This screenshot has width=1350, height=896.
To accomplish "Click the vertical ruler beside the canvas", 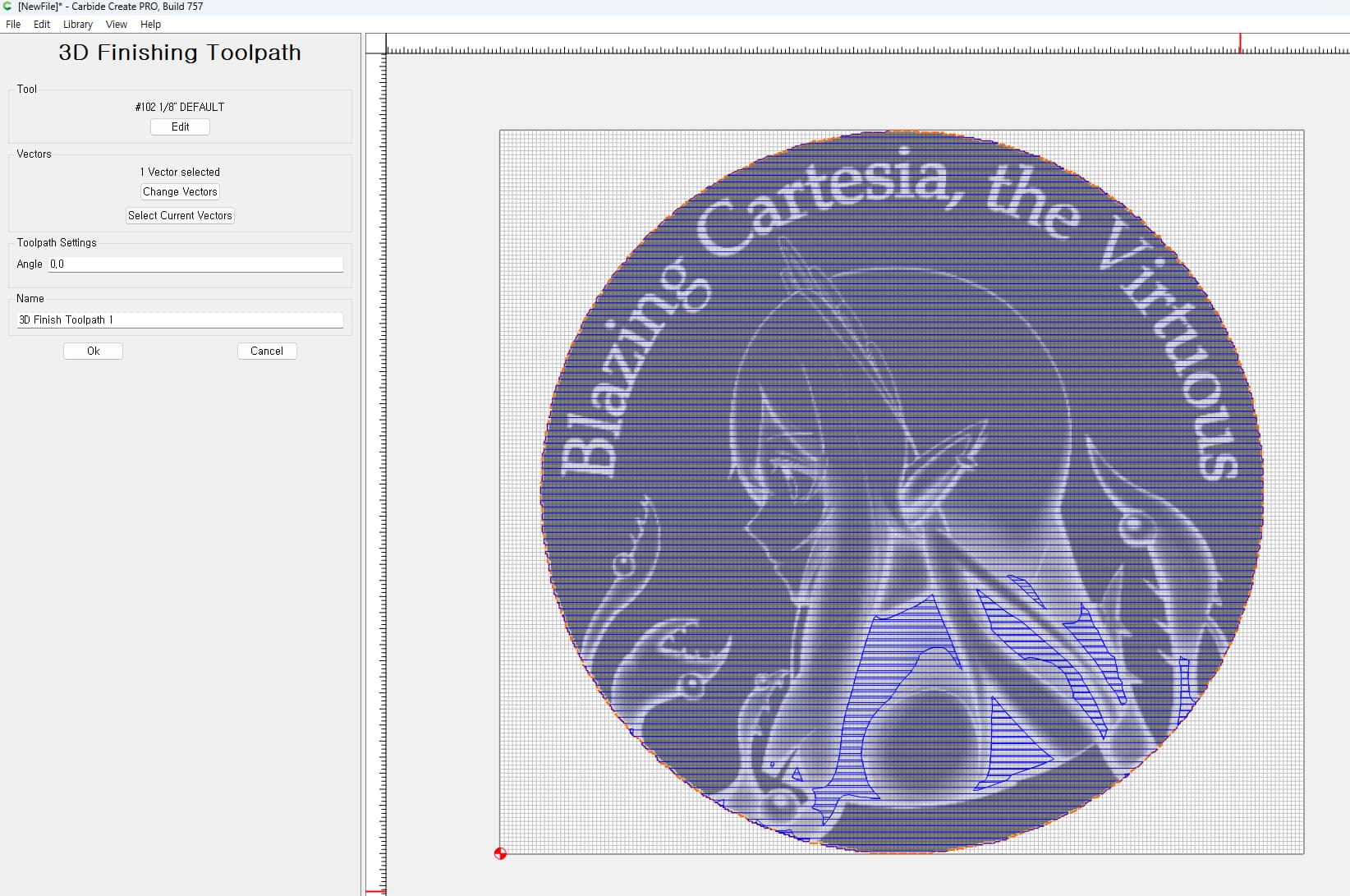I will coord(381,411).
